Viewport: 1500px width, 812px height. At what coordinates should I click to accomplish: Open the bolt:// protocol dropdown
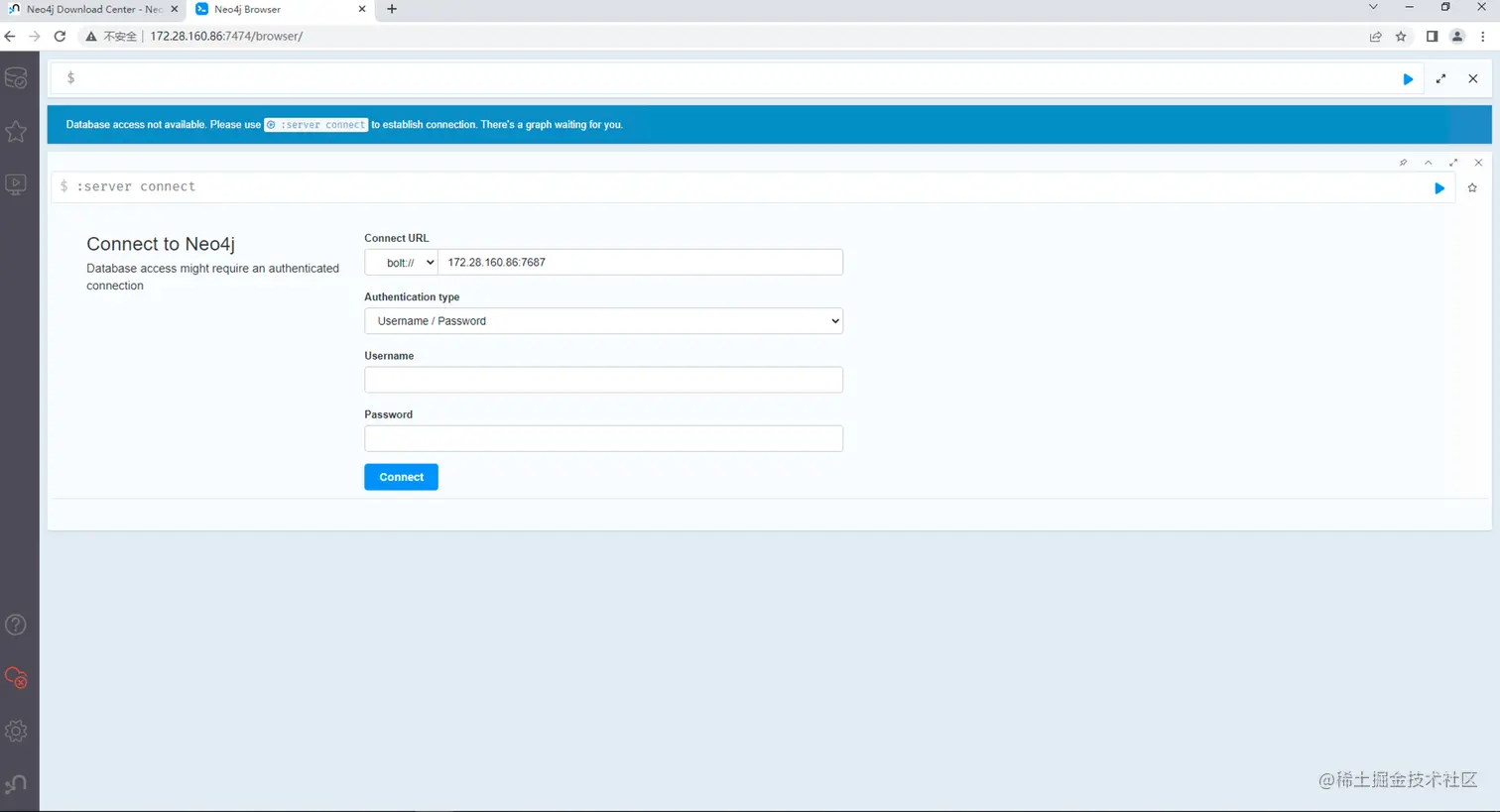tap(401, 263)
